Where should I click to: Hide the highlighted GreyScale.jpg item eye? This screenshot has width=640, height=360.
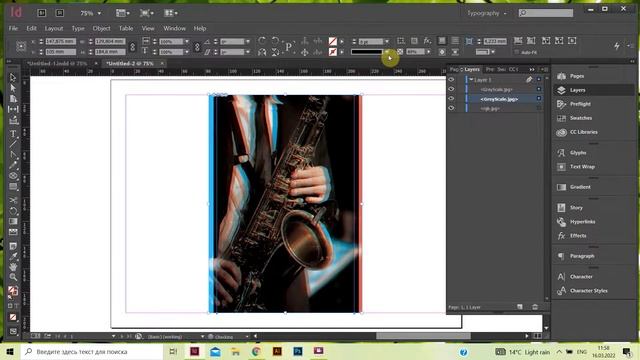(x=451, y=98)
